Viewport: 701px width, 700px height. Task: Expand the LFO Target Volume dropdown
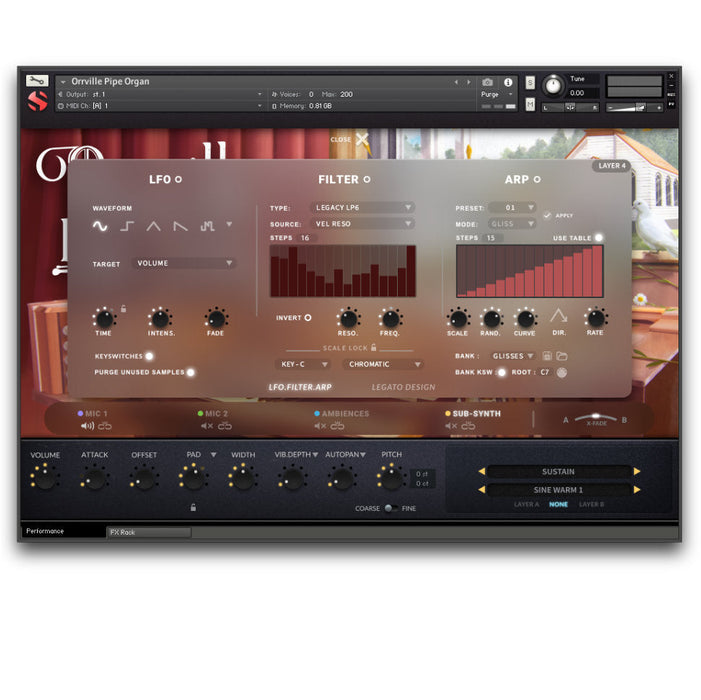(184, 264)
